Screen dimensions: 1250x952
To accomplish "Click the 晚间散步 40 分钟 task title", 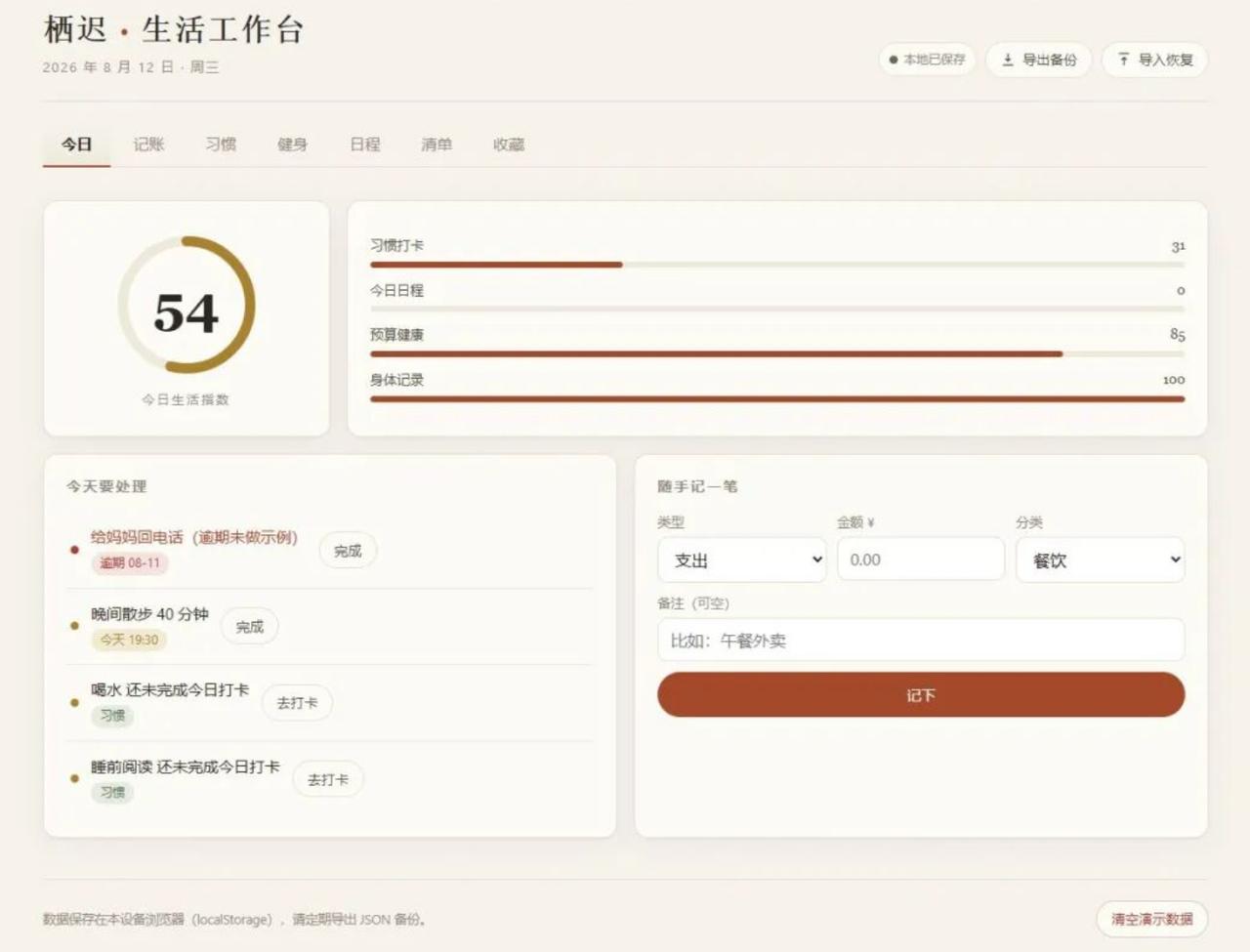I will pos(149,614).
